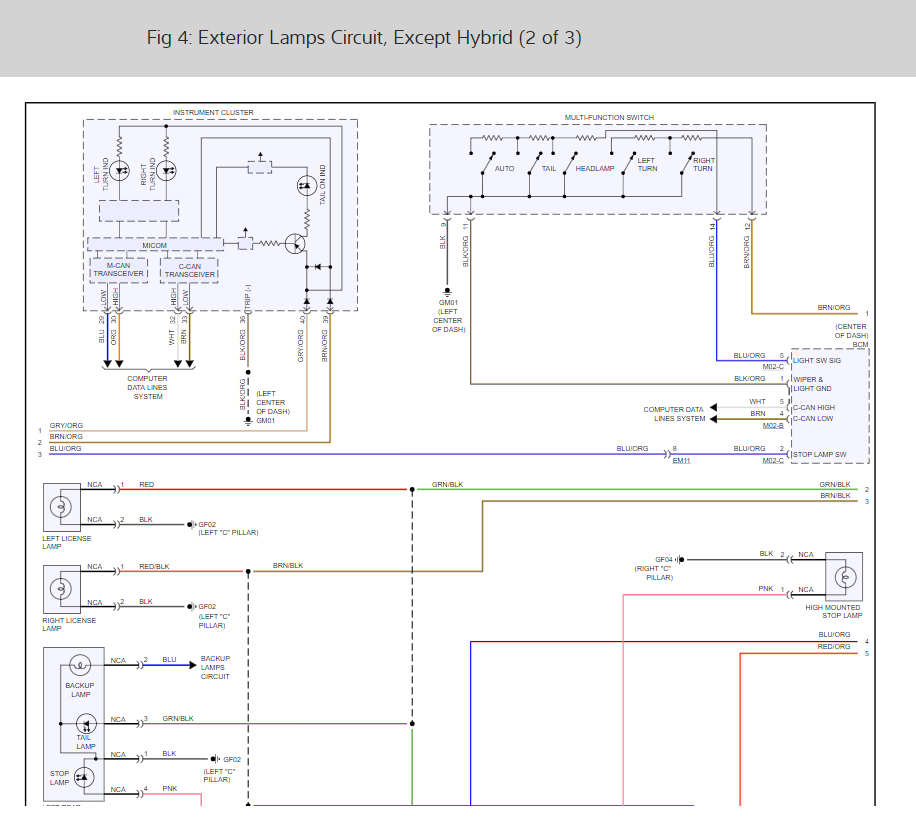This screenshot has height=838, width=916.
Task: Click the RIGHT LICENSE LAMP bulb symbol
Action: pyautogui.click(x=60, y=588)
